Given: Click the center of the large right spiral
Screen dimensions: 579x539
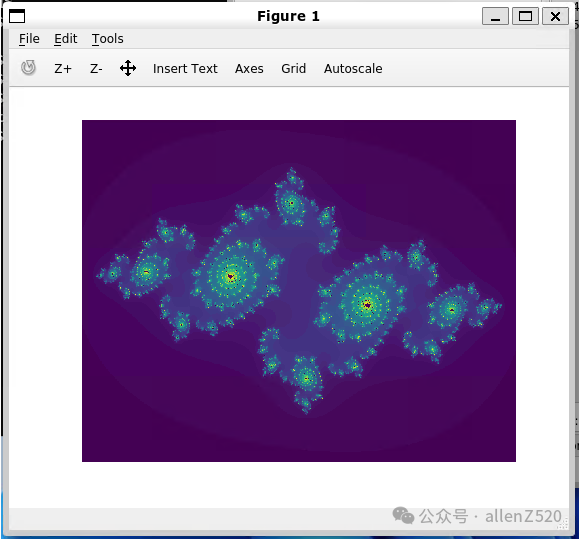Looking at the screenshot, I should point(367,305).
